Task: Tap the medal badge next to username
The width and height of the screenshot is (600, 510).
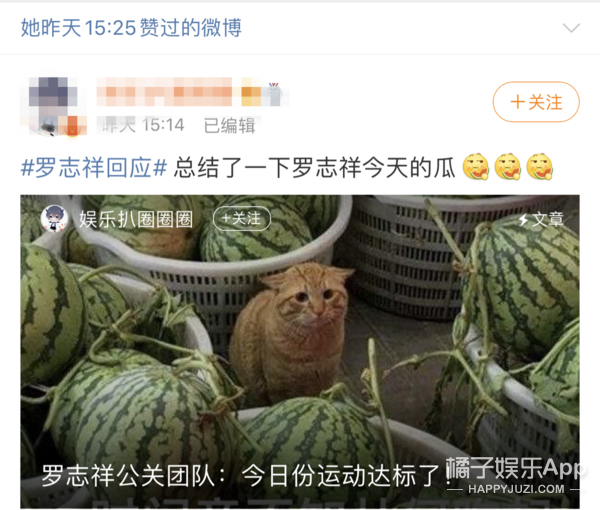Action: 274,93
